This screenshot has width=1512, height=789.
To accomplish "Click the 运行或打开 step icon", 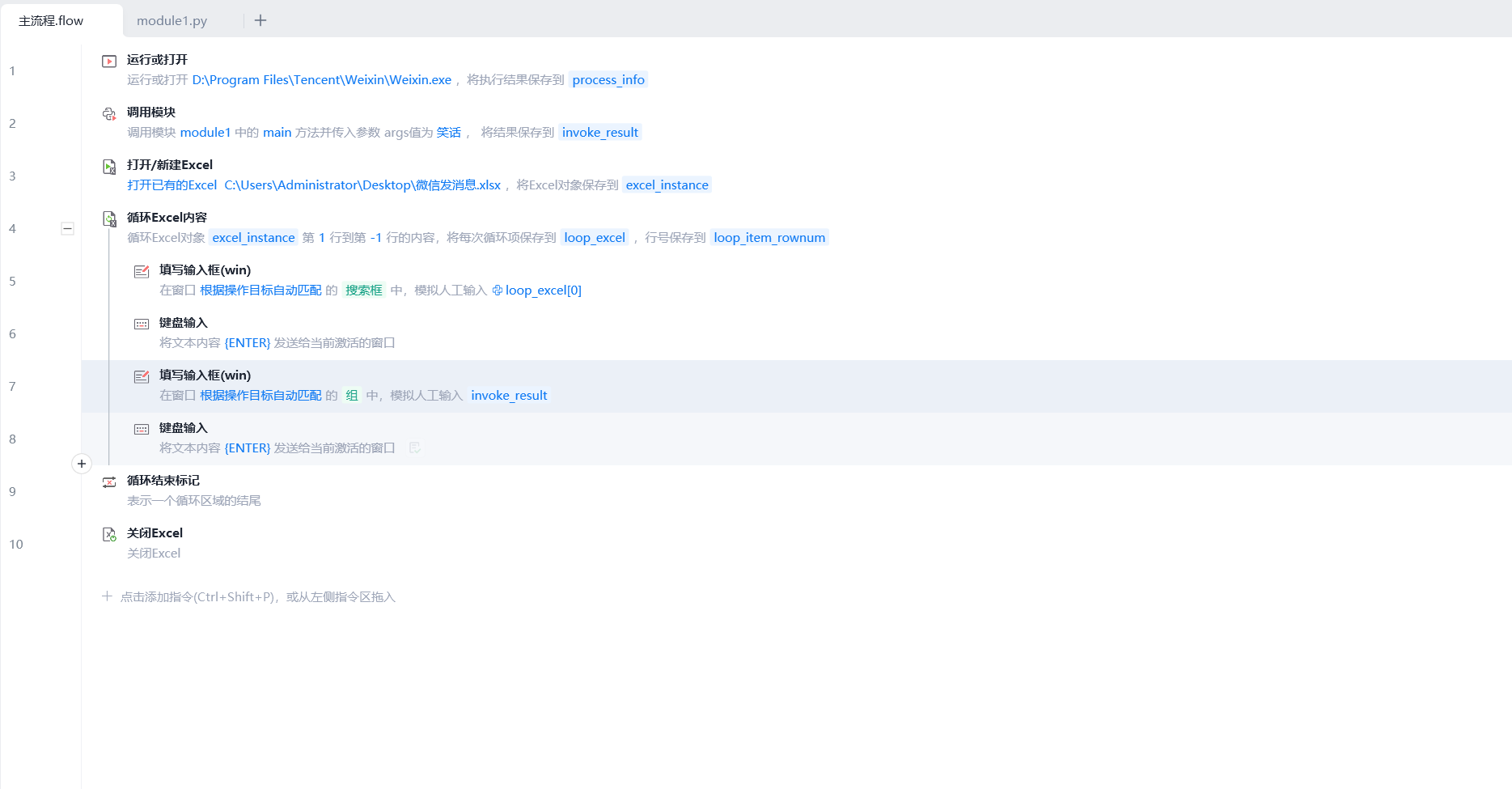I will 109,62.
